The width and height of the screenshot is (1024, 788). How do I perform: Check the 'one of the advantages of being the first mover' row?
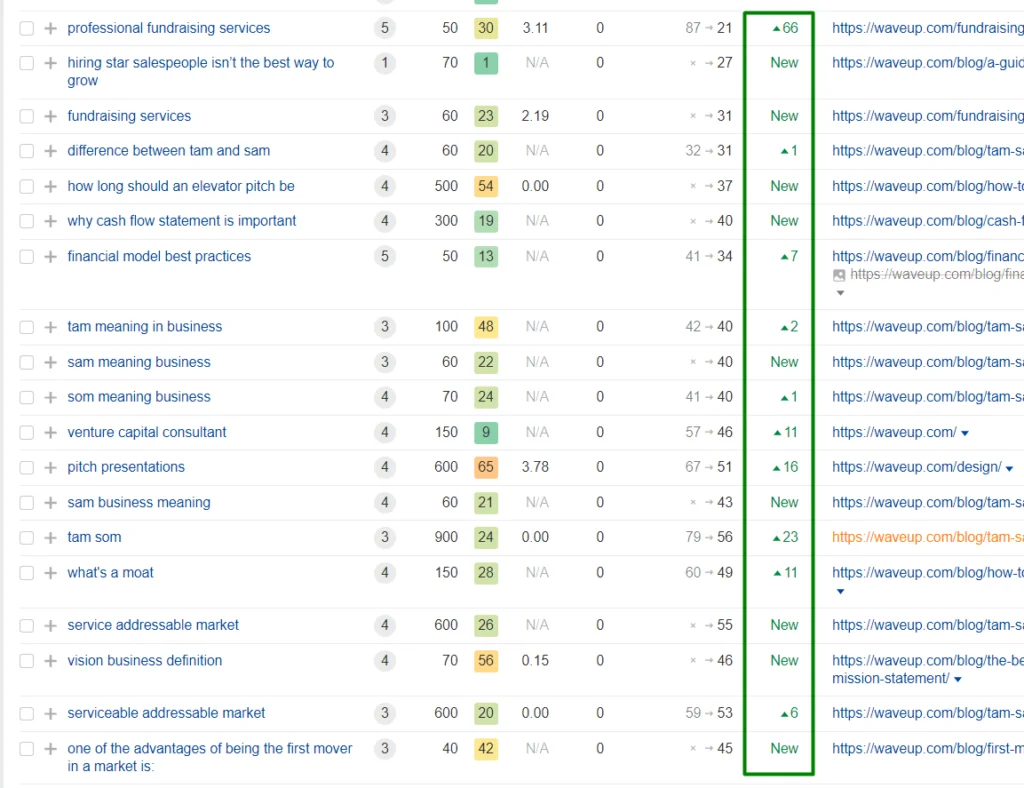[x=27, y=749]
